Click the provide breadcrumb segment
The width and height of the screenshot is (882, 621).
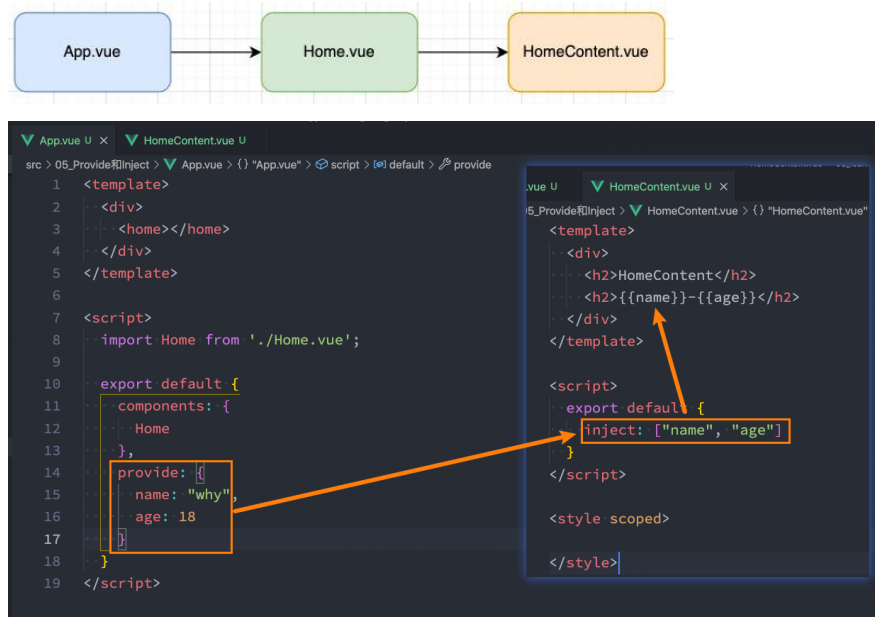(x=472, y=165)
